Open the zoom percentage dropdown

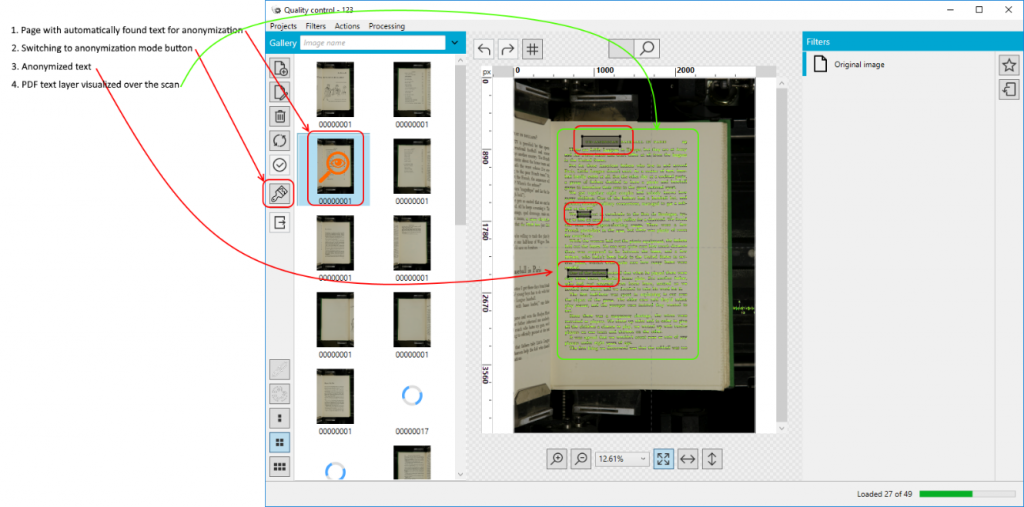click(623, 459)
